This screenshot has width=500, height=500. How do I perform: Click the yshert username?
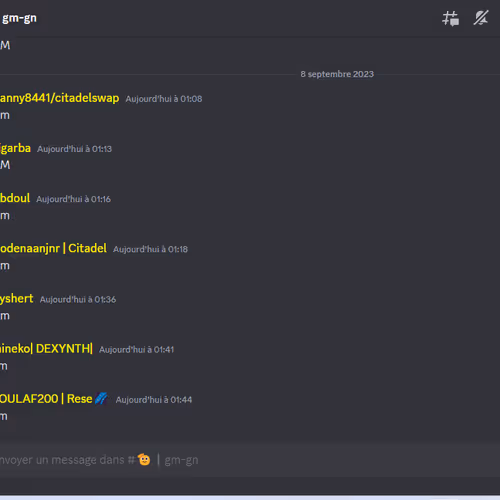tap(17, 299)
